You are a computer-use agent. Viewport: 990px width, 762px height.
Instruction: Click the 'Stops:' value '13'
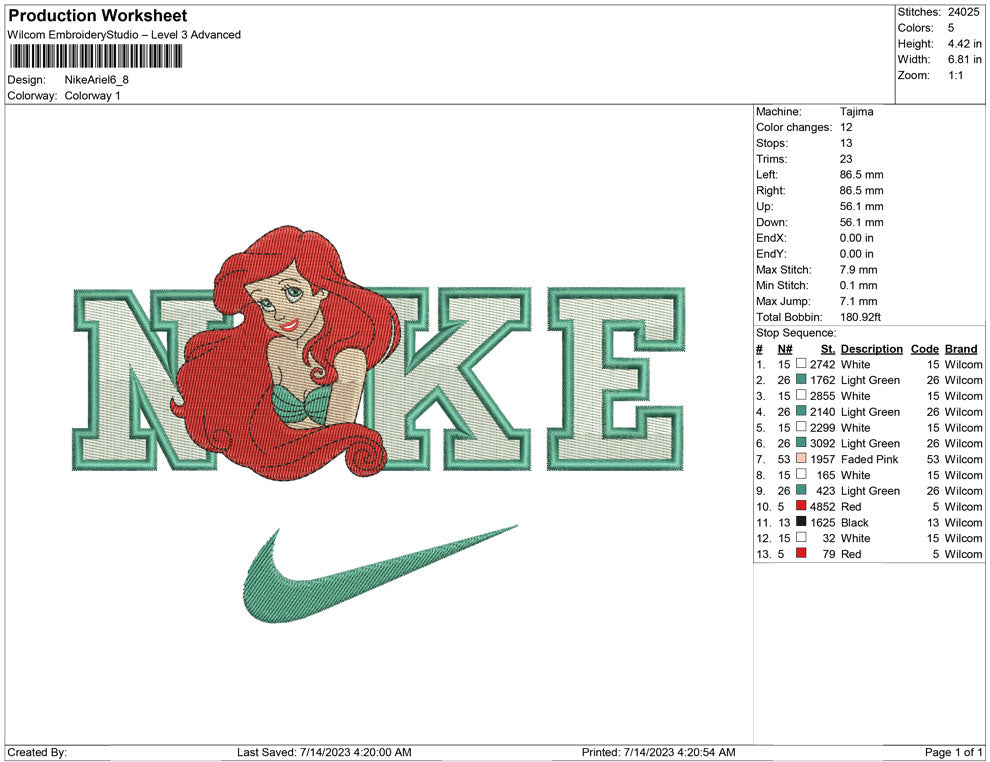[846, 143]
